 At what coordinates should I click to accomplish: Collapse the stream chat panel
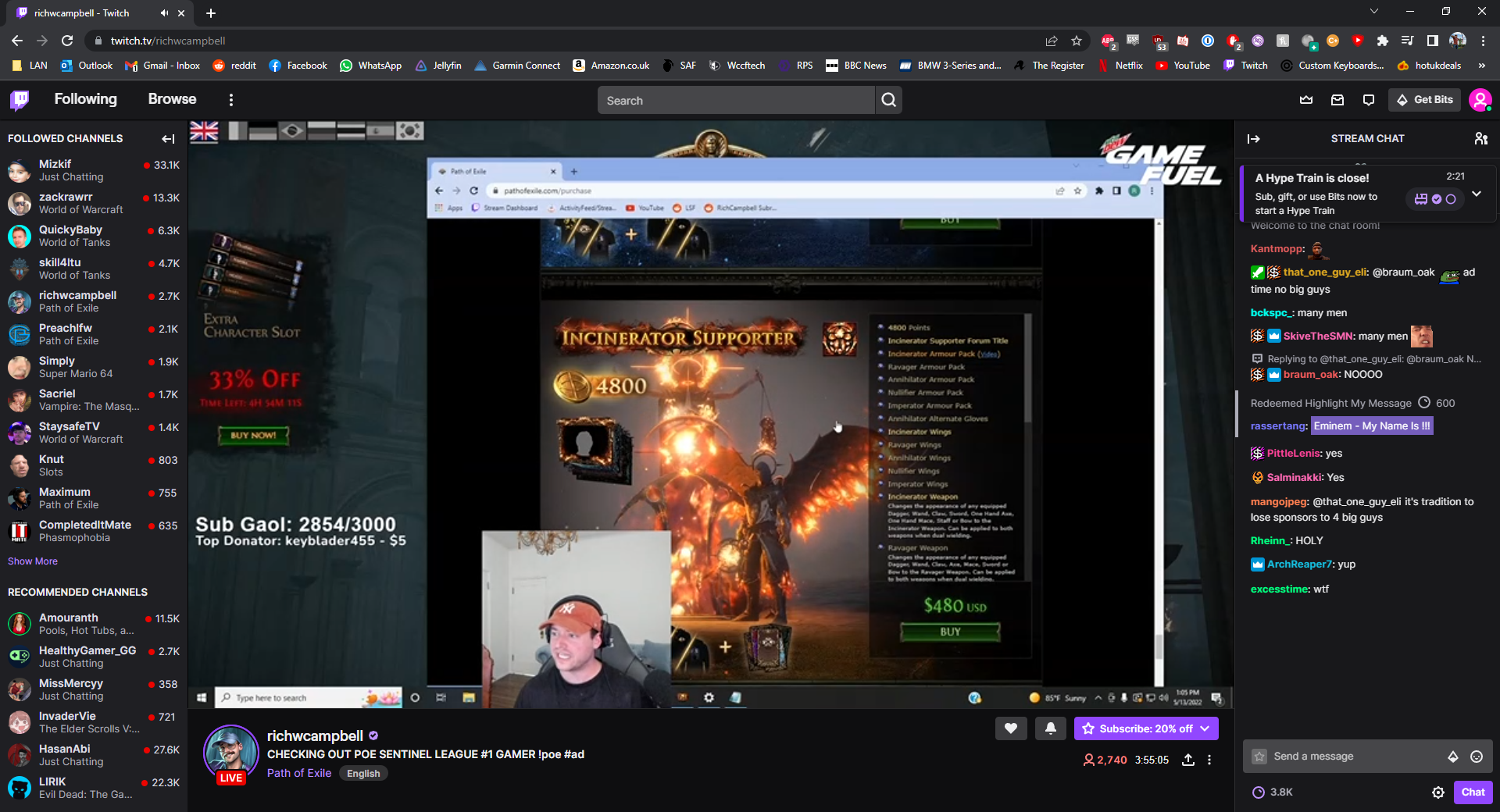1254,139
